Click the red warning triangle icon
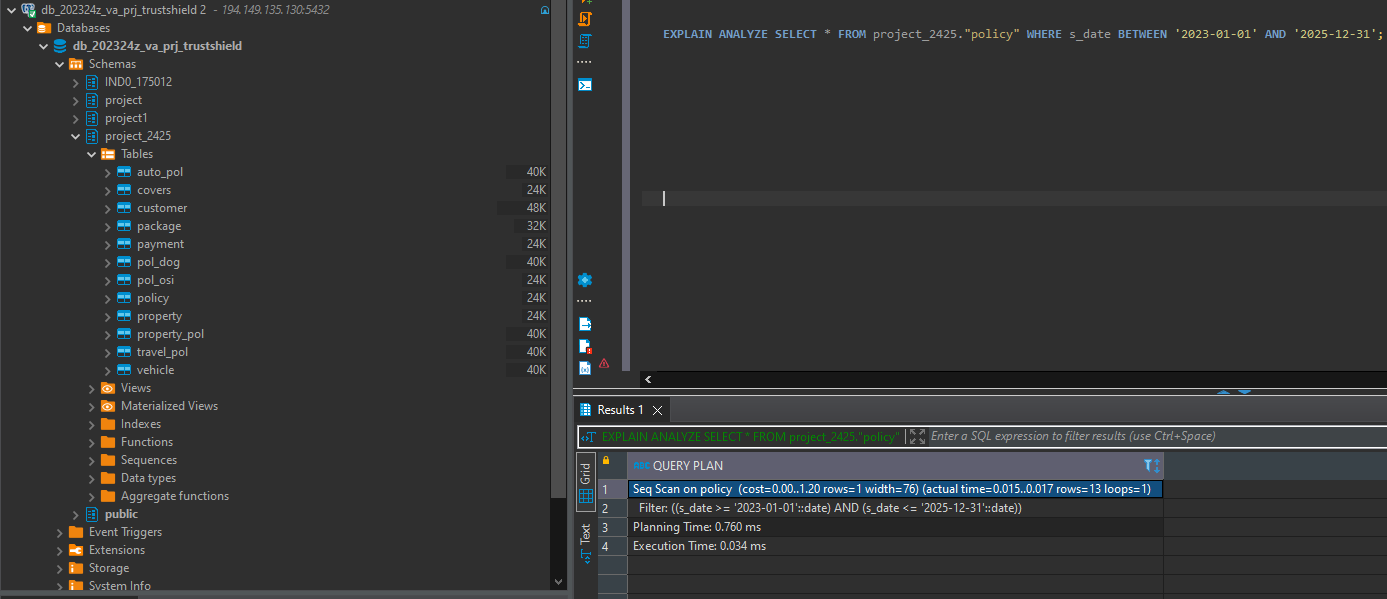The height and width of the screenshot is (599, 1387). pyautogui.click(x=604, y=364)
